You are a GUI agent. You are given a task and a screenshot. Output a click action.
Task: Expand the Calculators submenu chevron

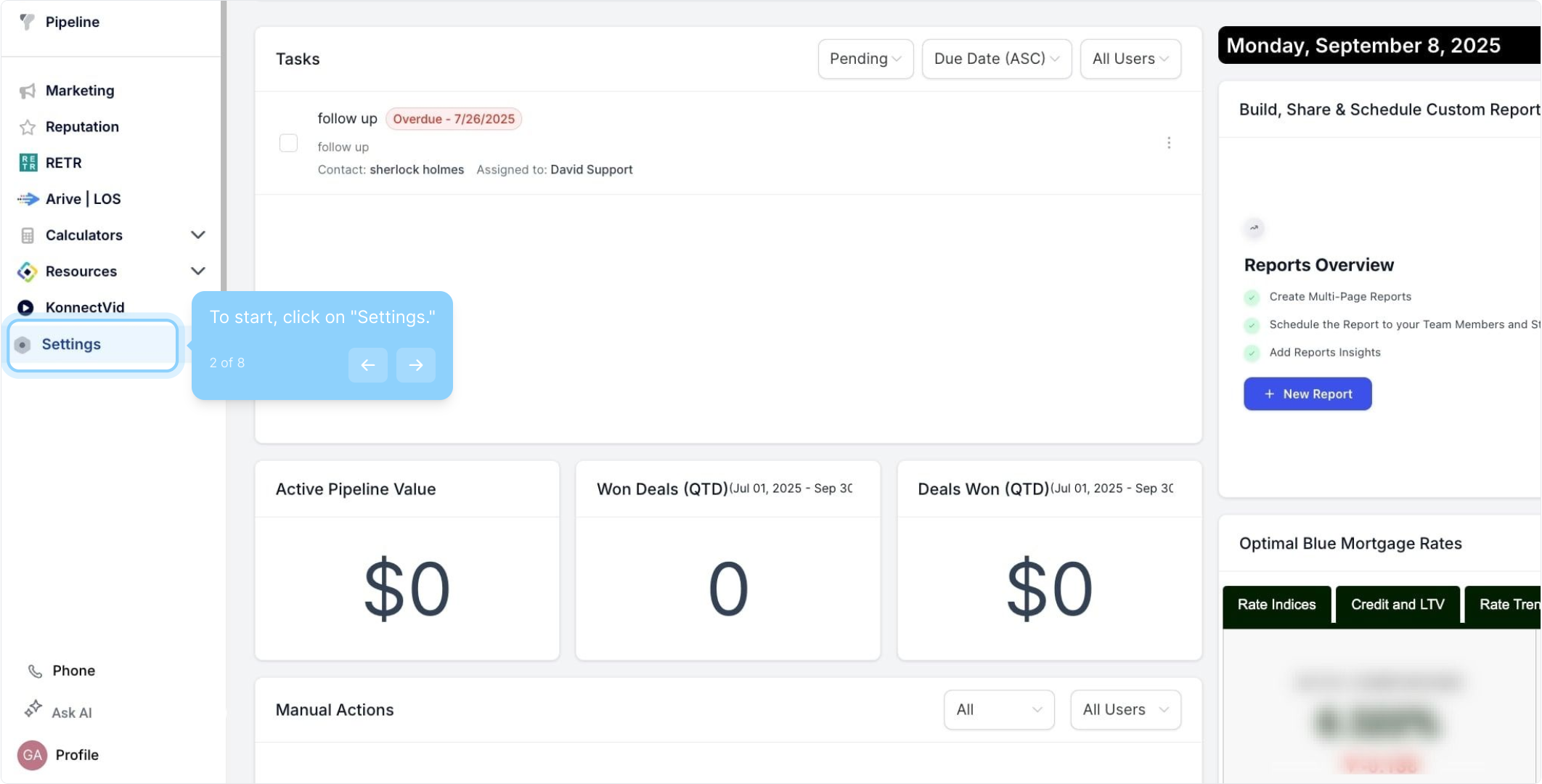197,235
